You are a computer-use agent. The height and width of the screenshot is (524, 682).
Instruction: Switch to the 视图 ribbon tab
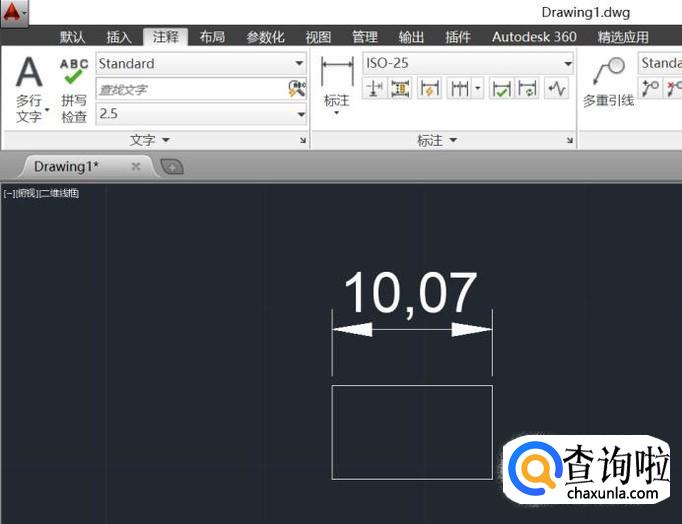(318, 37)
